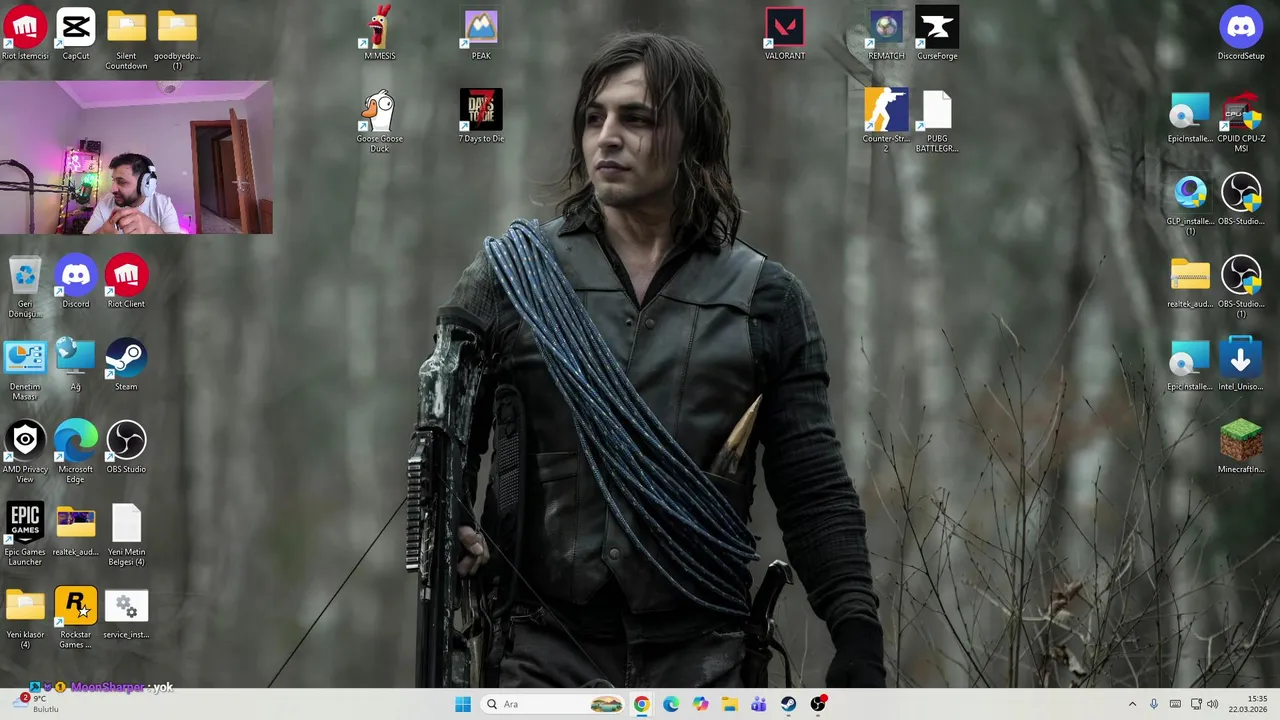
Task: Open the CurseForge shortcut
Action: pyautogui.click(x=937, y=35)
